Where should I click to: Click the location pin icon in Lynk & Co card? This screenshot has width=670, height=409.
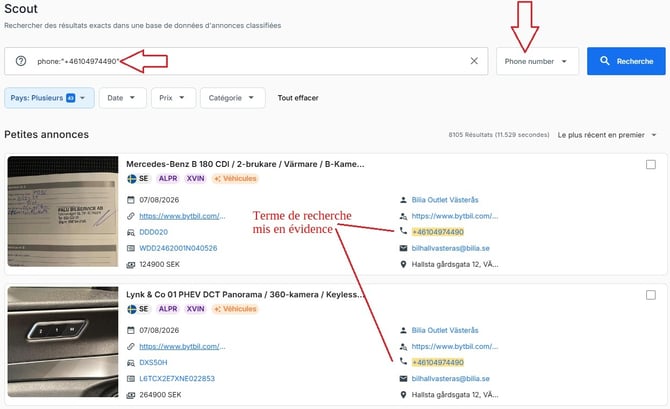click(x=403, y=395)
